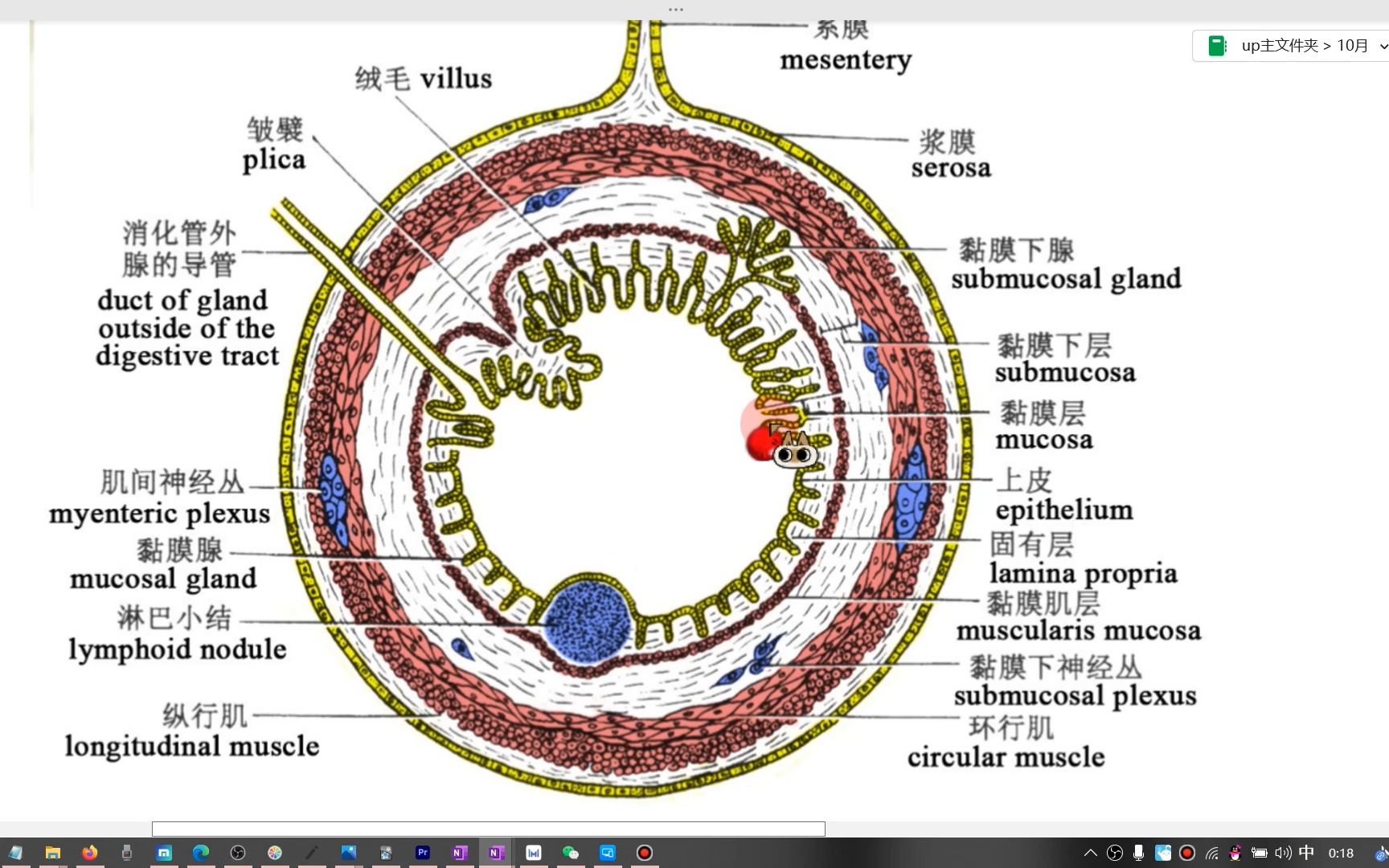Click the red recording tray icon
This screenshot has width=1389, height=868.
click(x=1187, y=853)
